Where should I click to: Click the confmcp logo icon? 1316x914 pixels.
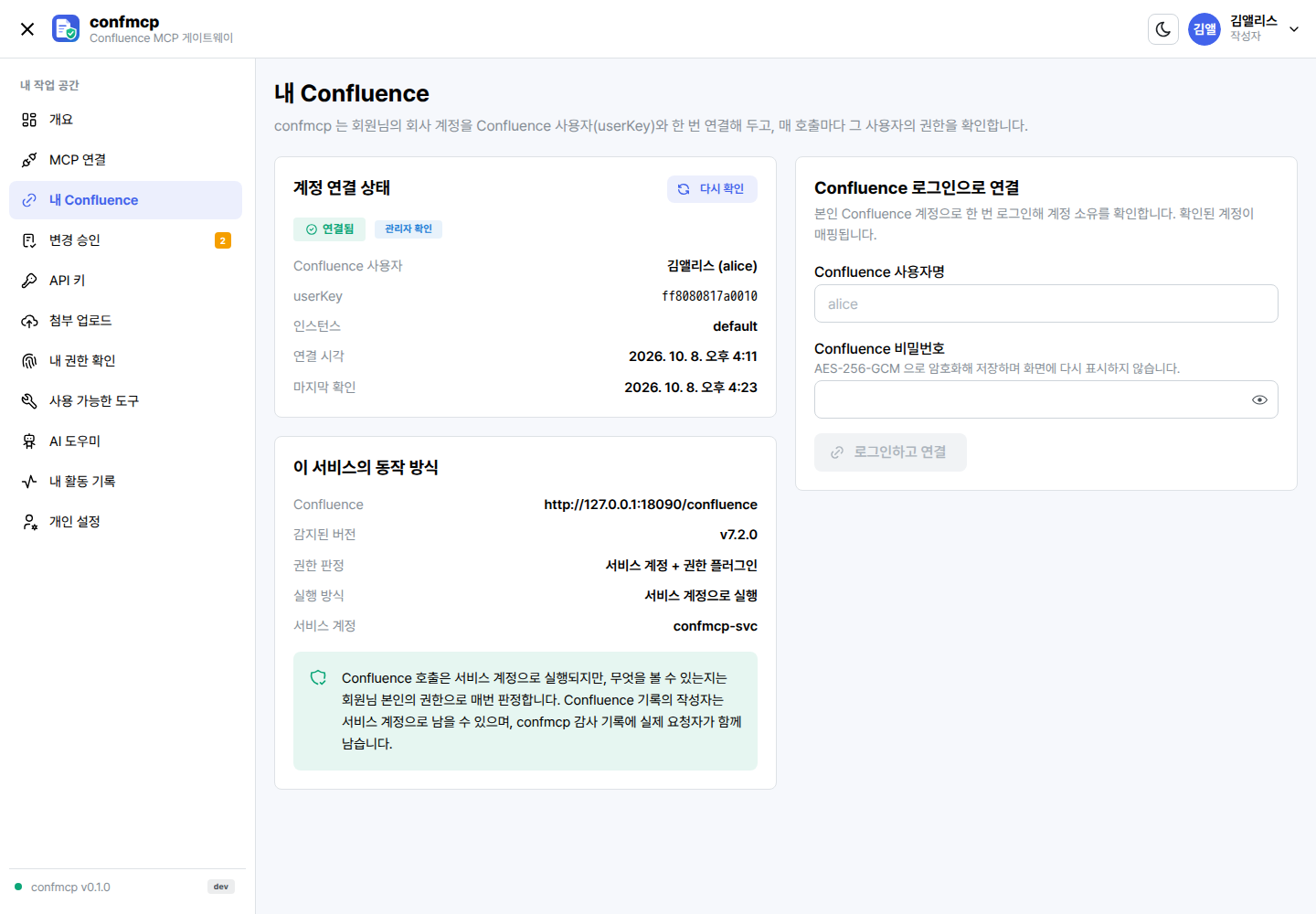coord(66,29)
